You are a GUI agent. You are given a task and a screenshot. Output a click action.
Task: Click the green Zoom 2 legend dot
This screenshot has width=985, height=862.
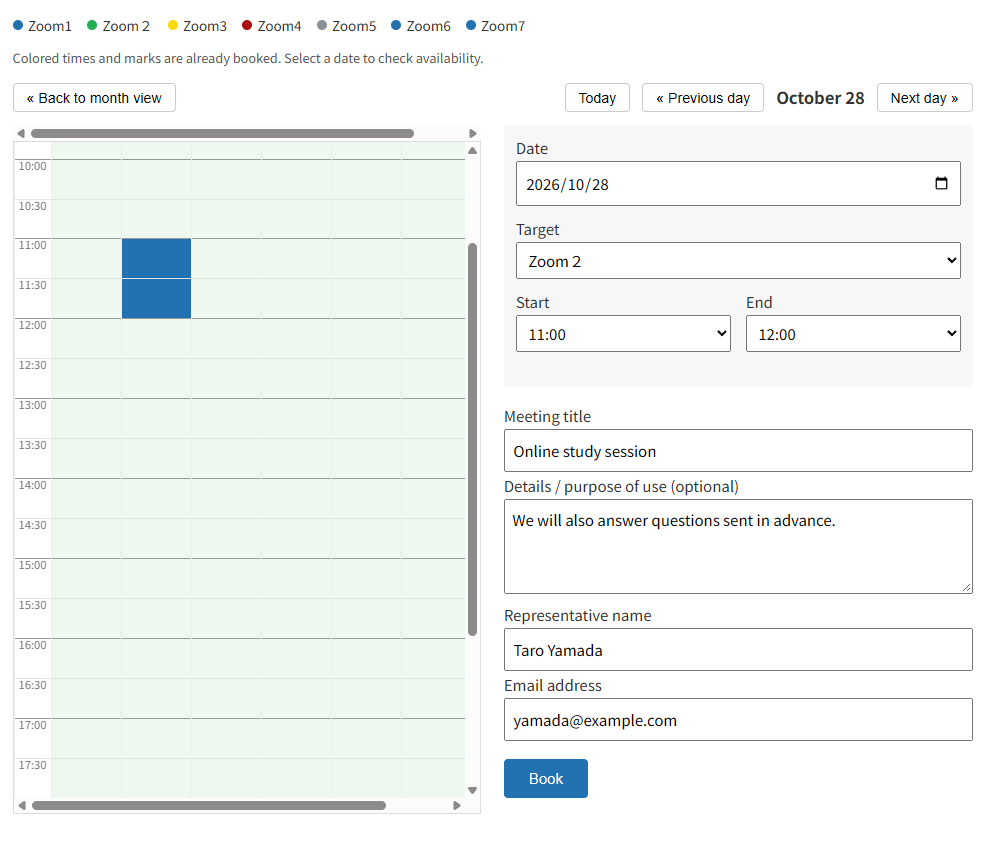pyautogui.click(x=92, y=25)
